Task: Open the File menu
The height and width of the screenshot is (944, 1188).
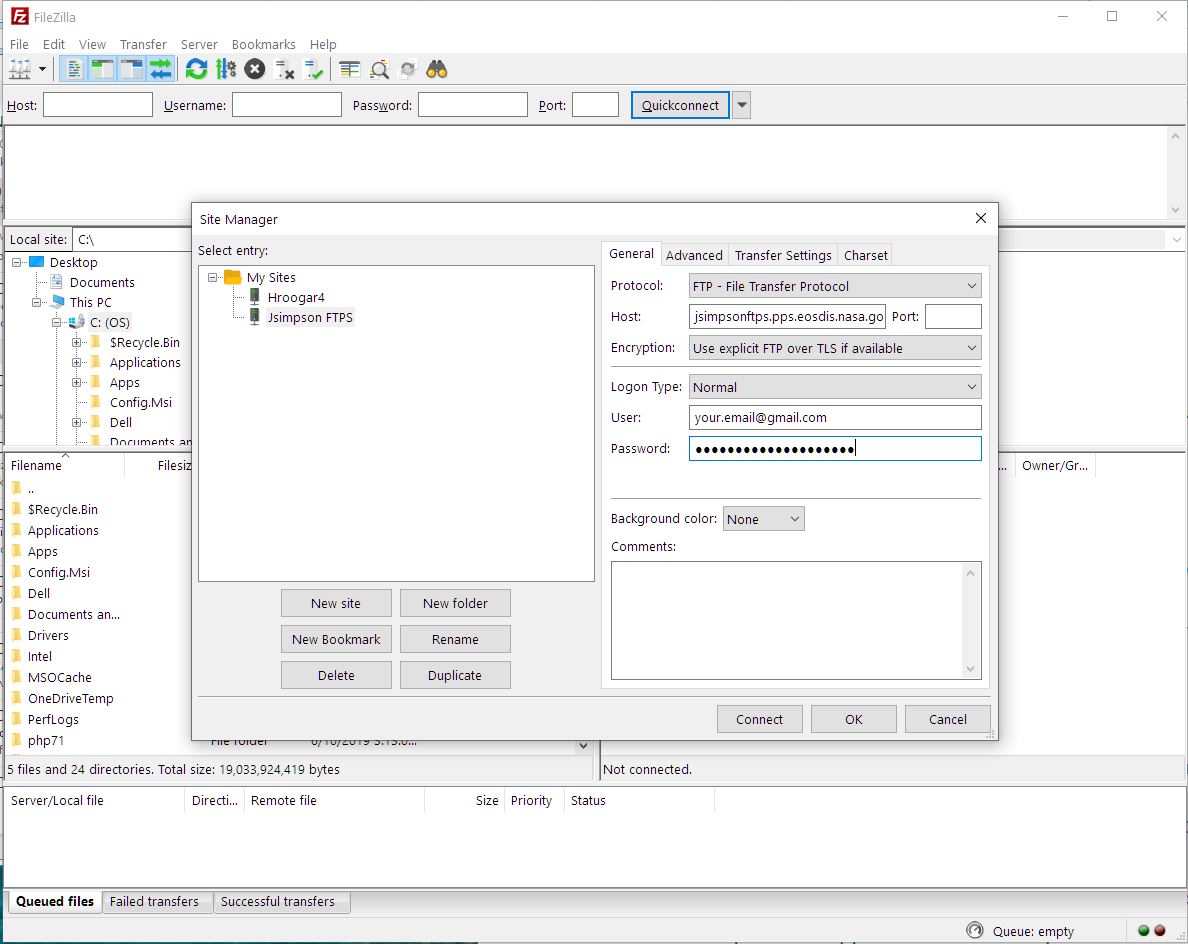Action: click(19, 44)
